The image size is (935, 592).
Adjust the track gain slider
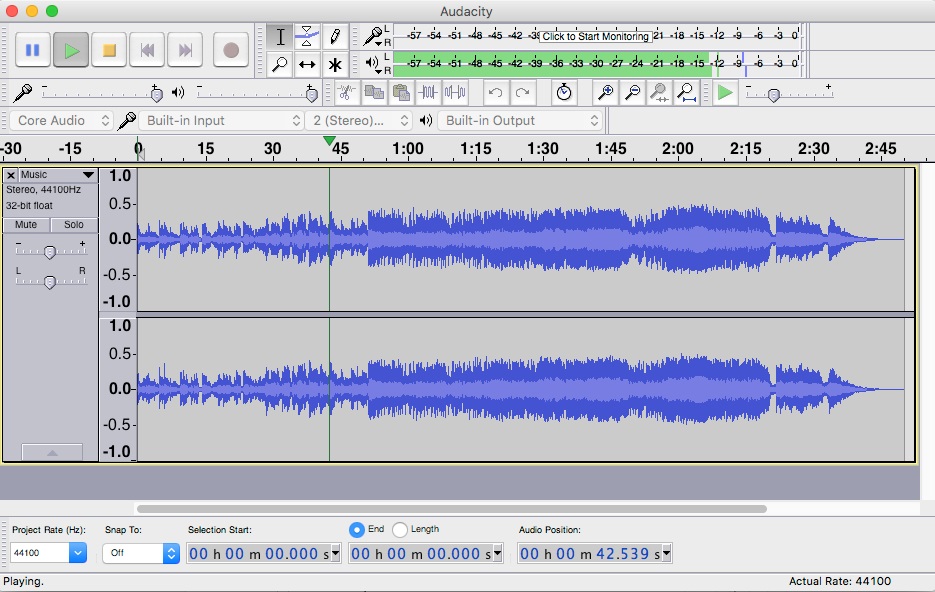coord(49,251)
